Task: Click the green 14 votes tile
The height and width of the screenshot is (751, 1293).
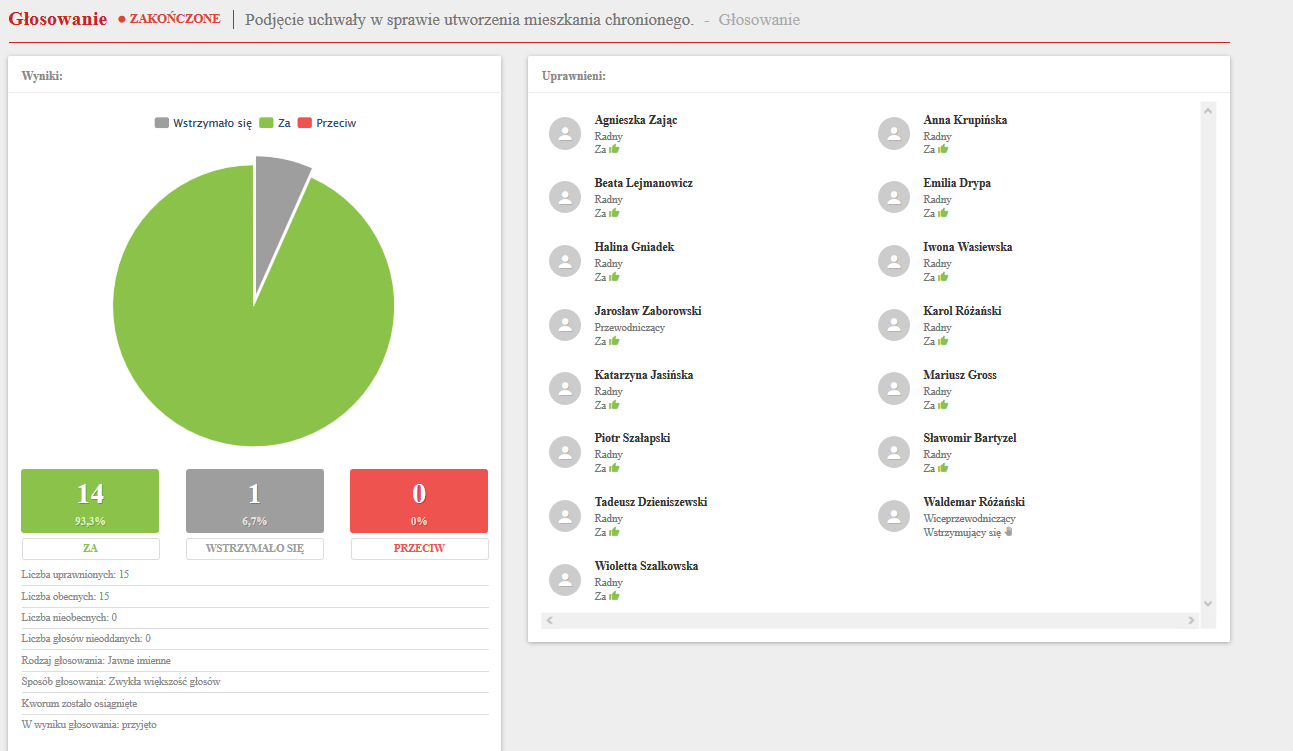Action: click(90, 501)
